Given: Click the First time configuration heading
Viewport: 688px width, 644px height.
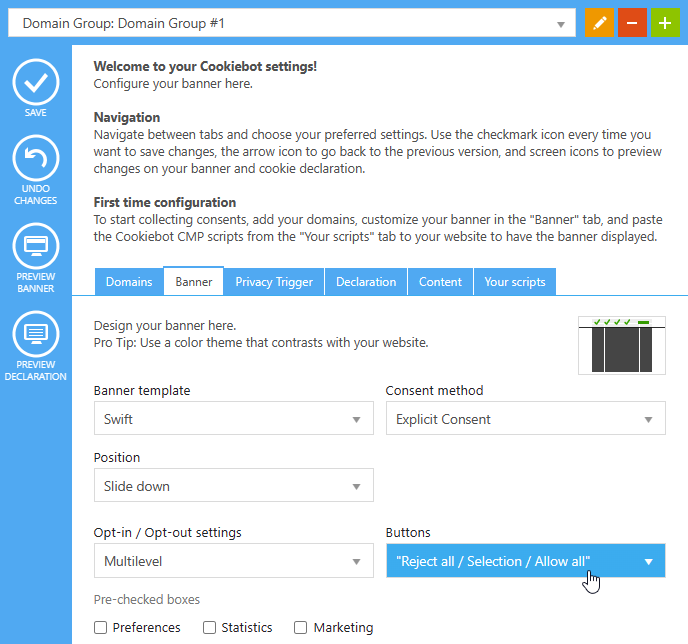Looking at the screenshot, I should [165, 202].
